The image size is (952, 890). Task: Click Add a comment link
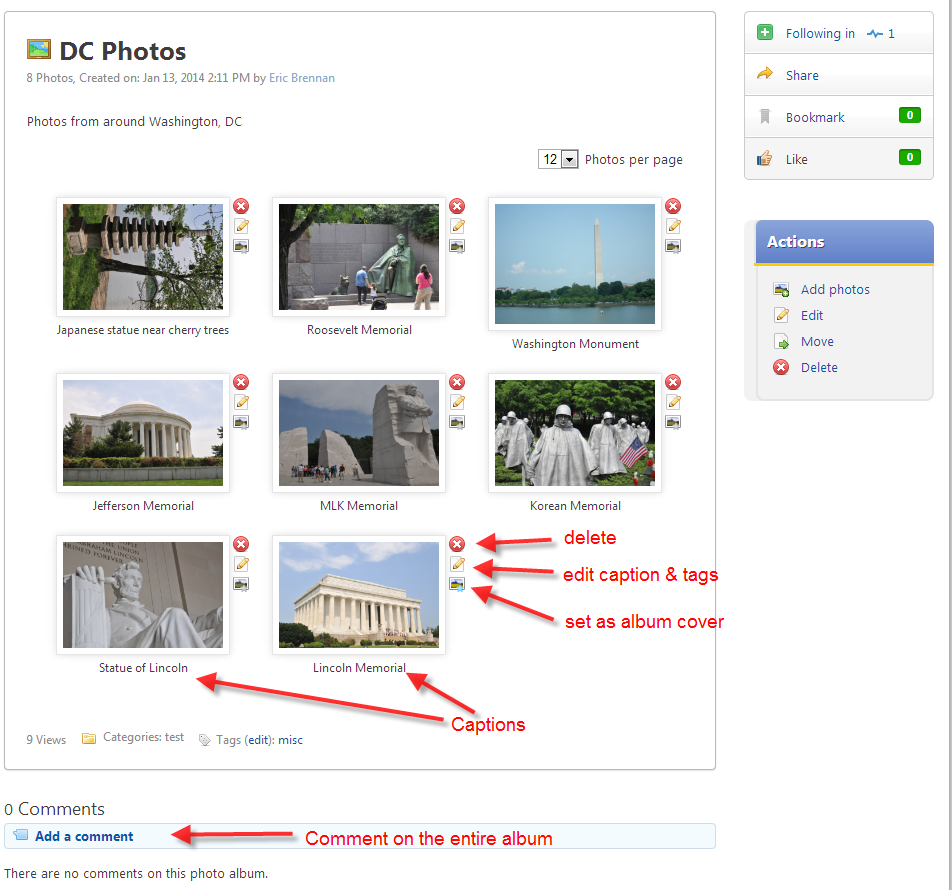point(84,837)
